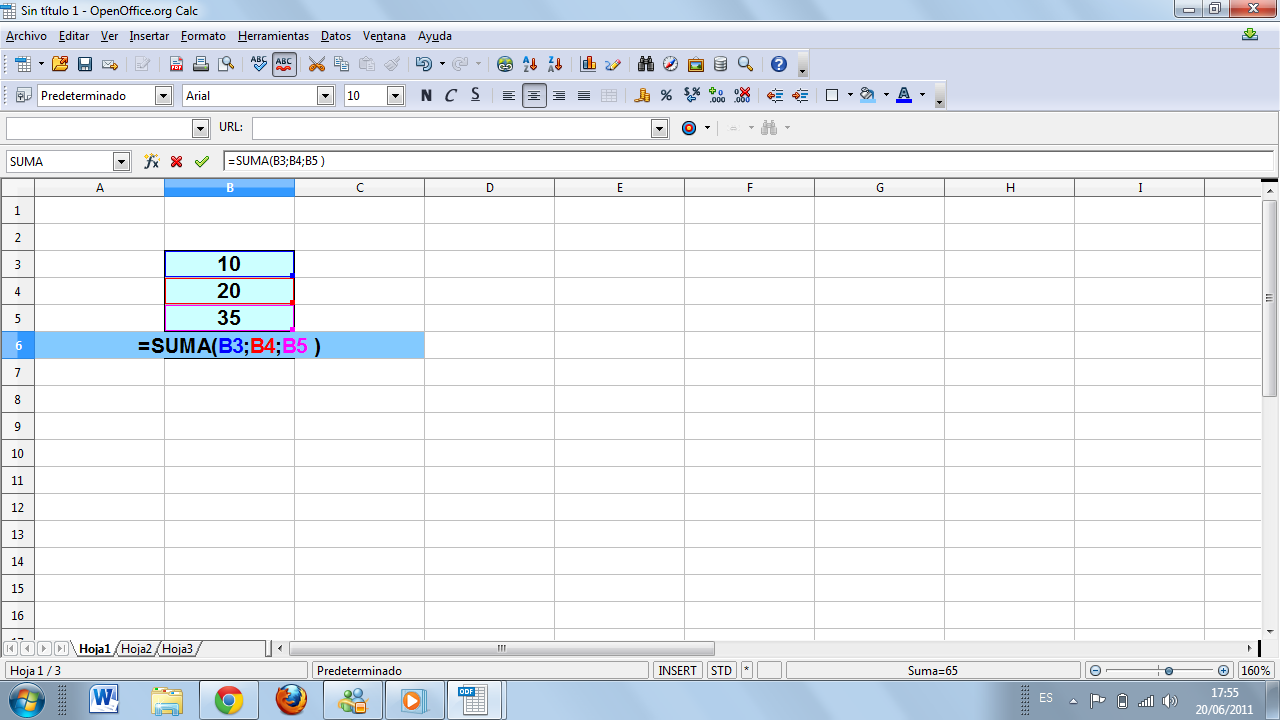Image resolution: width=1280 pixels, height=720 pixels.
Task: Toggle bold formatting with the N icon
Action: coord(425,95)
